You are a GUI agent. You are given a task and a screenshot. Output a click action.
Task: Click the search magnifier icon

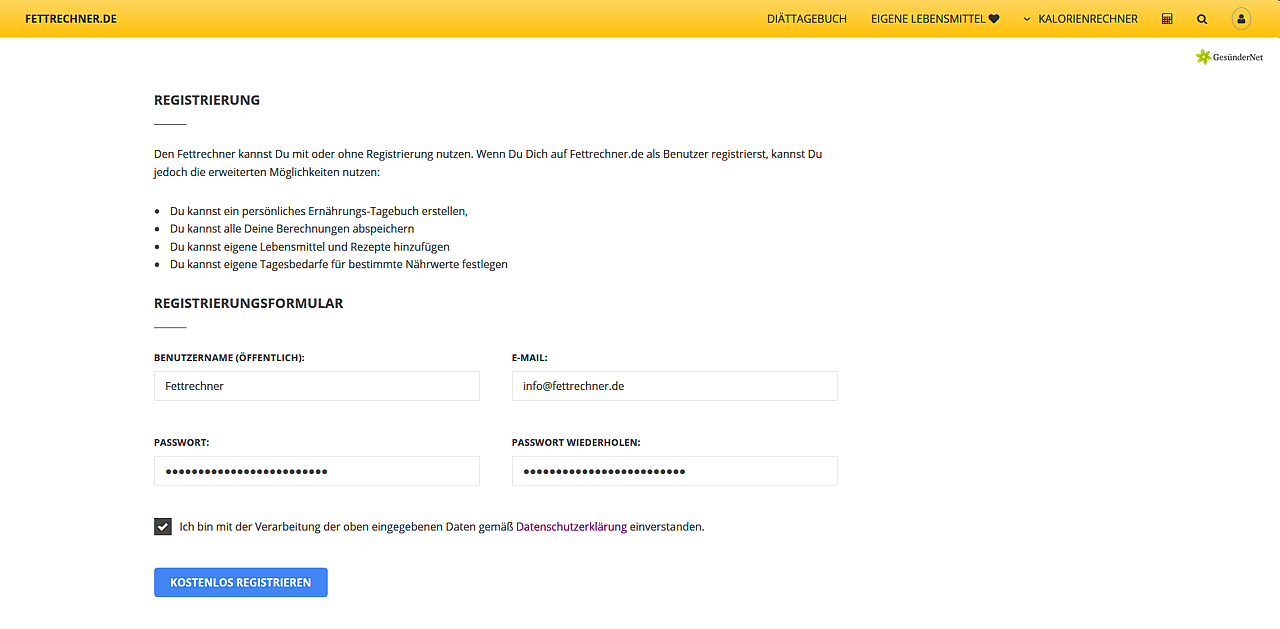1202,18
